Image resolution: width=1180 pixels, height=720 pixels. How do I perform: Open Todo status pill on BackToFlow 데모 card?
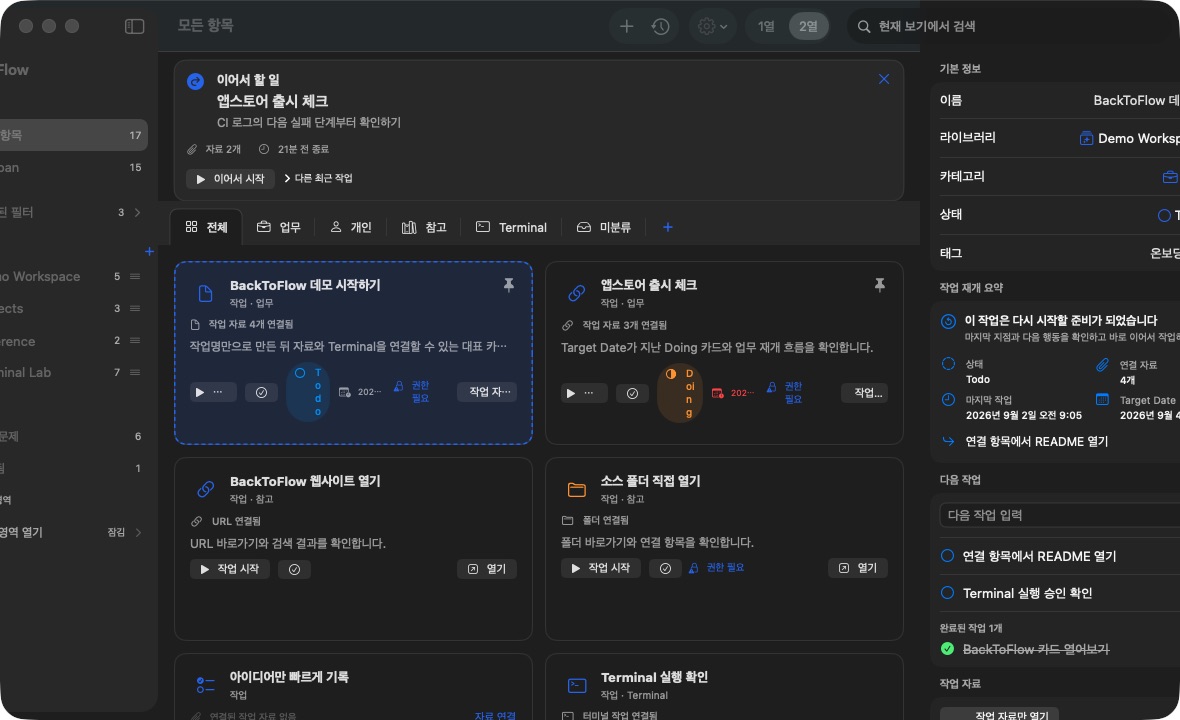click(309, 392)
